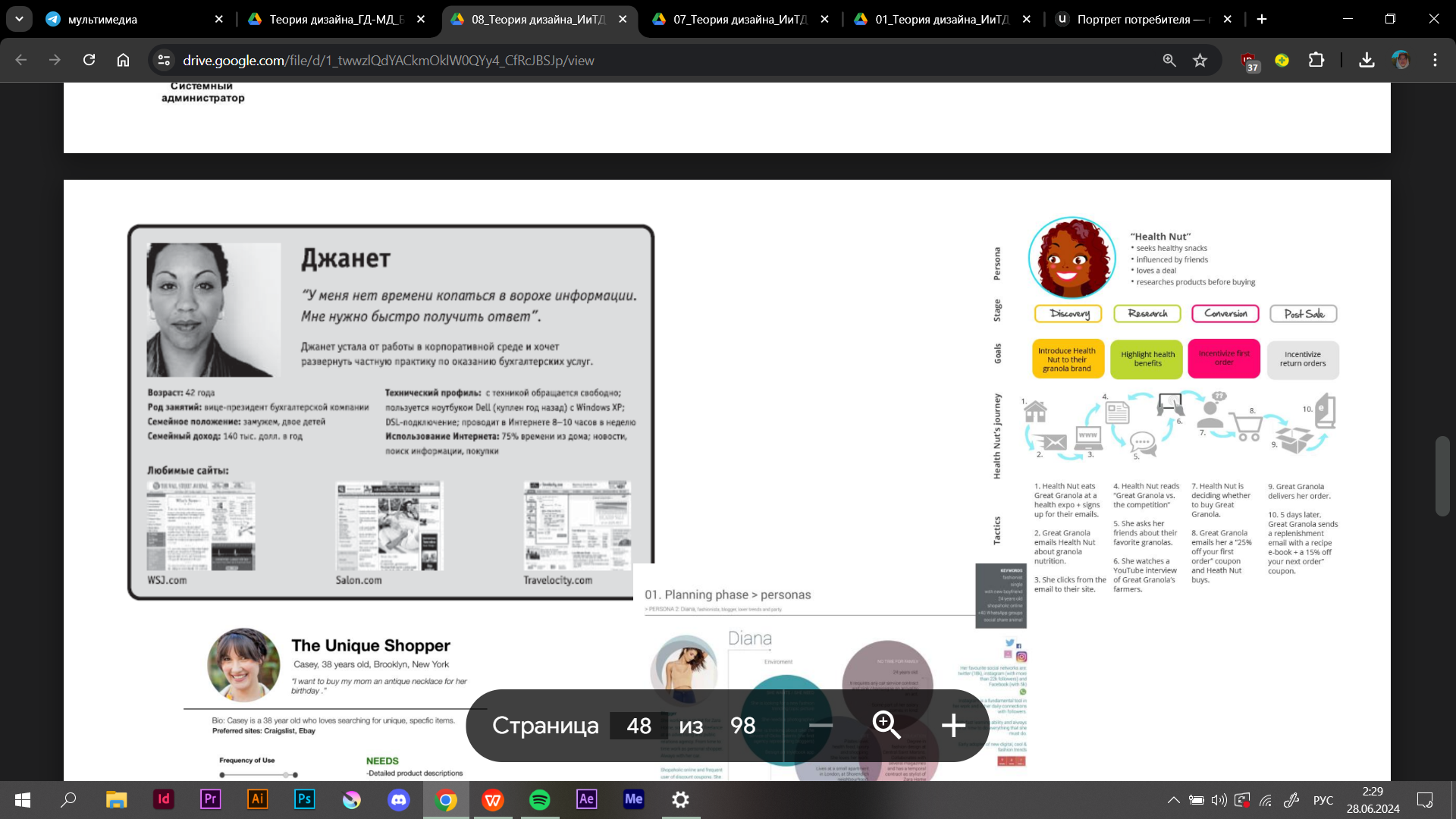
Task: Open the colorful pinwheel app in taskbar
Action: coord(351,799)
